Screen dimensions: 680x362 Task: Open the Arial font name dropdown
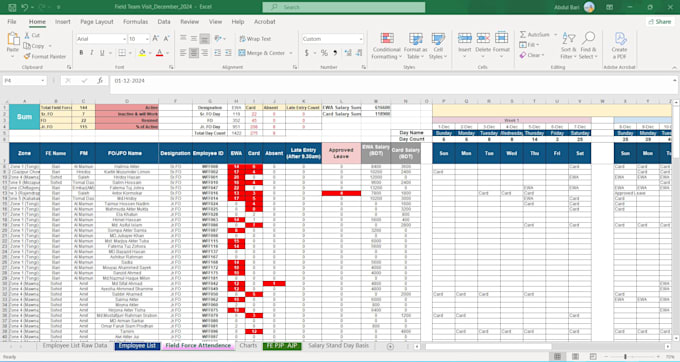click(x=124, y=39)
